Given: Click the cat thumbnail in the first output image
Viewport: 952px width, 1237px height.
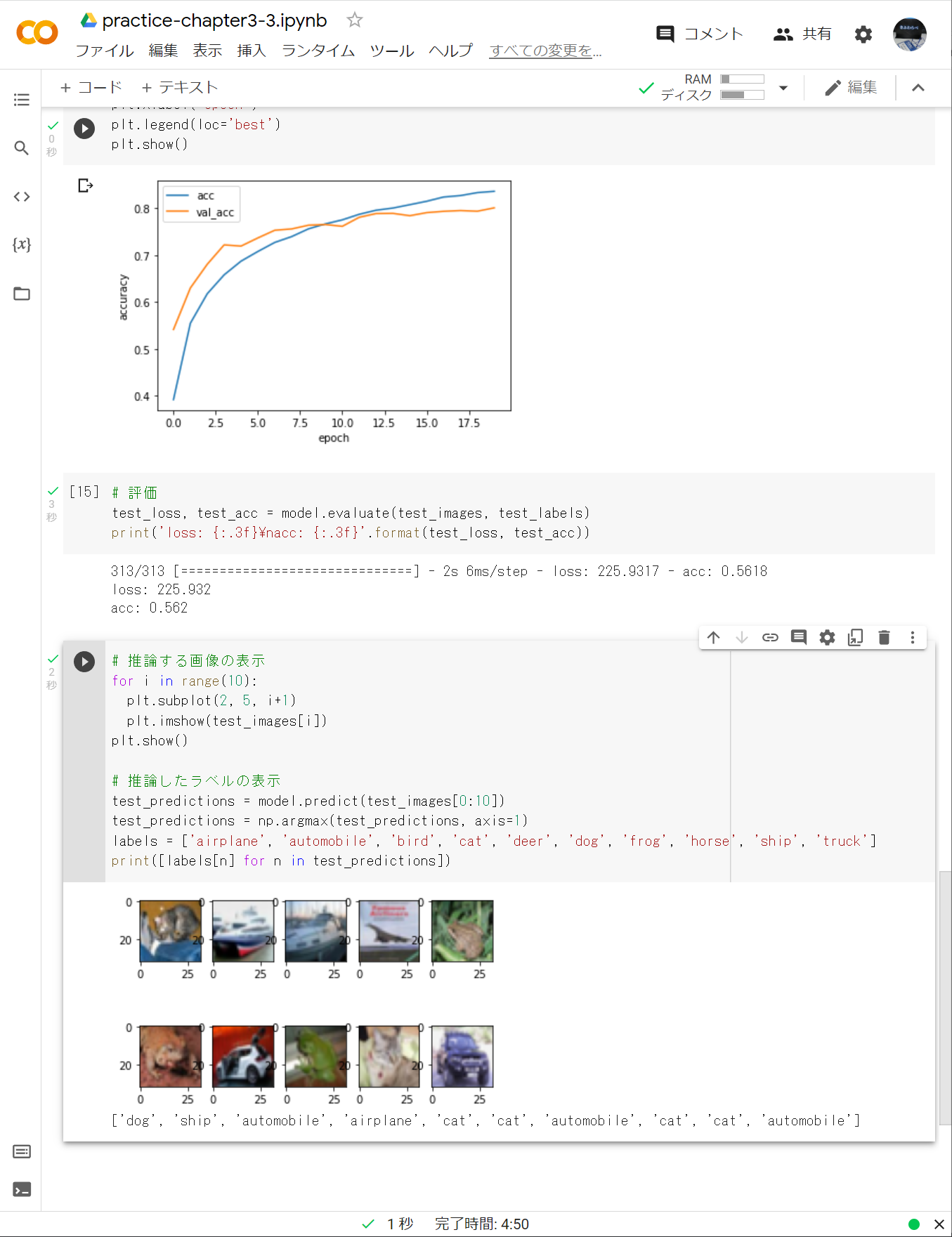Looking at the screenshot, I should [x=171, y=931].
